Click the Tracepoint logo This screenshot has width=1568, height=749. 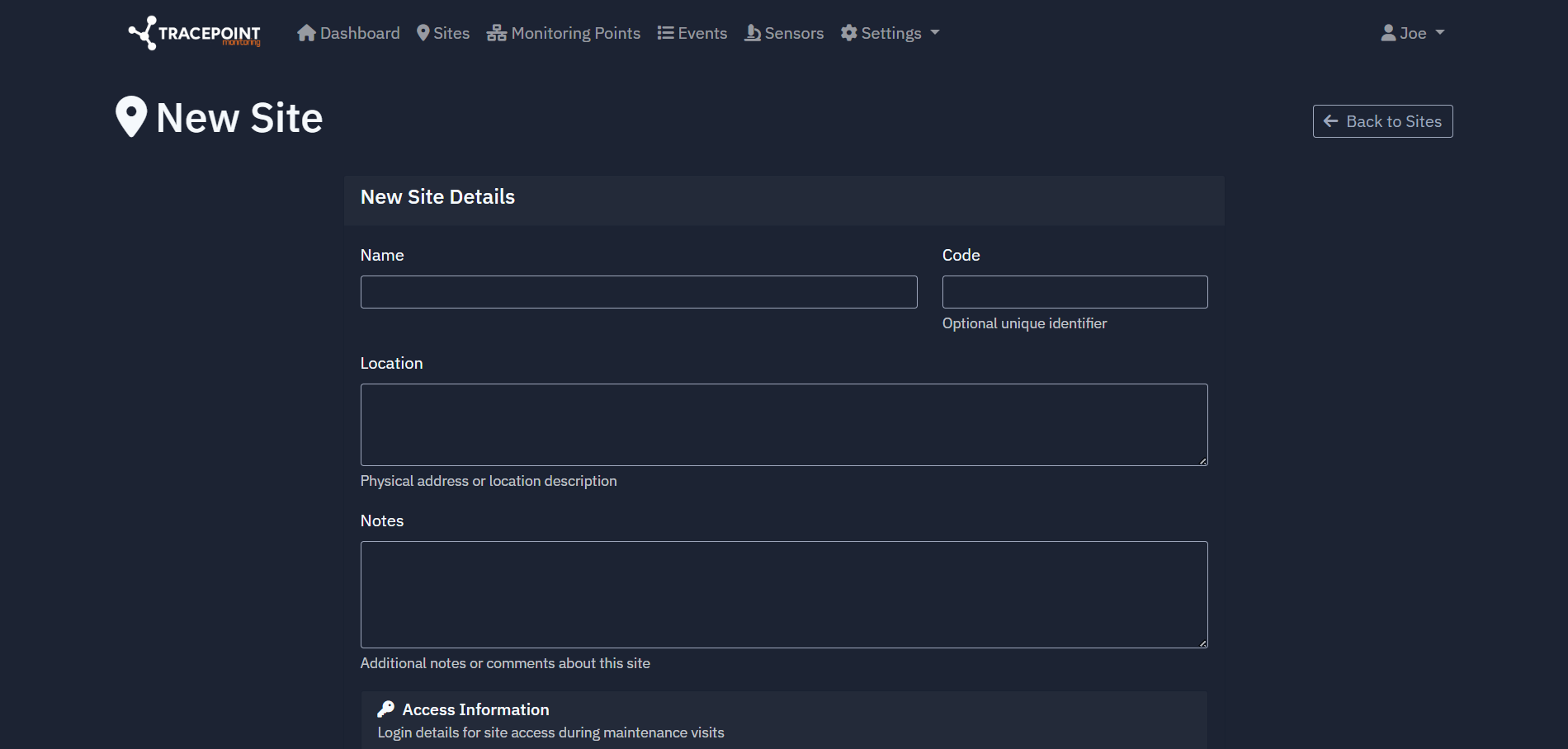pyautogui.click(x=192, y=33)
